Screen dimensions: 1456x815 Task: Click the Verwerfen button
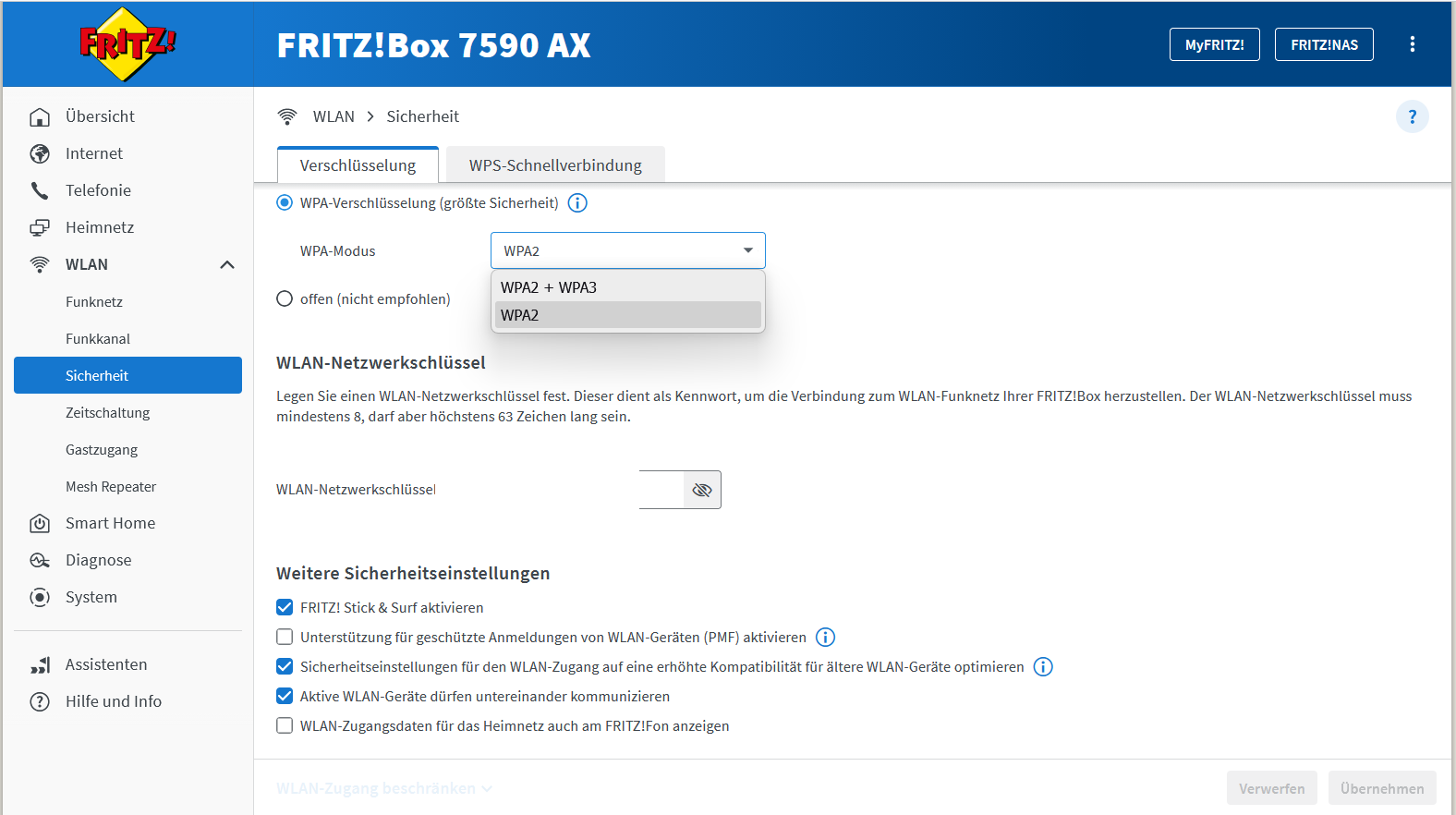pos(1272,788)
